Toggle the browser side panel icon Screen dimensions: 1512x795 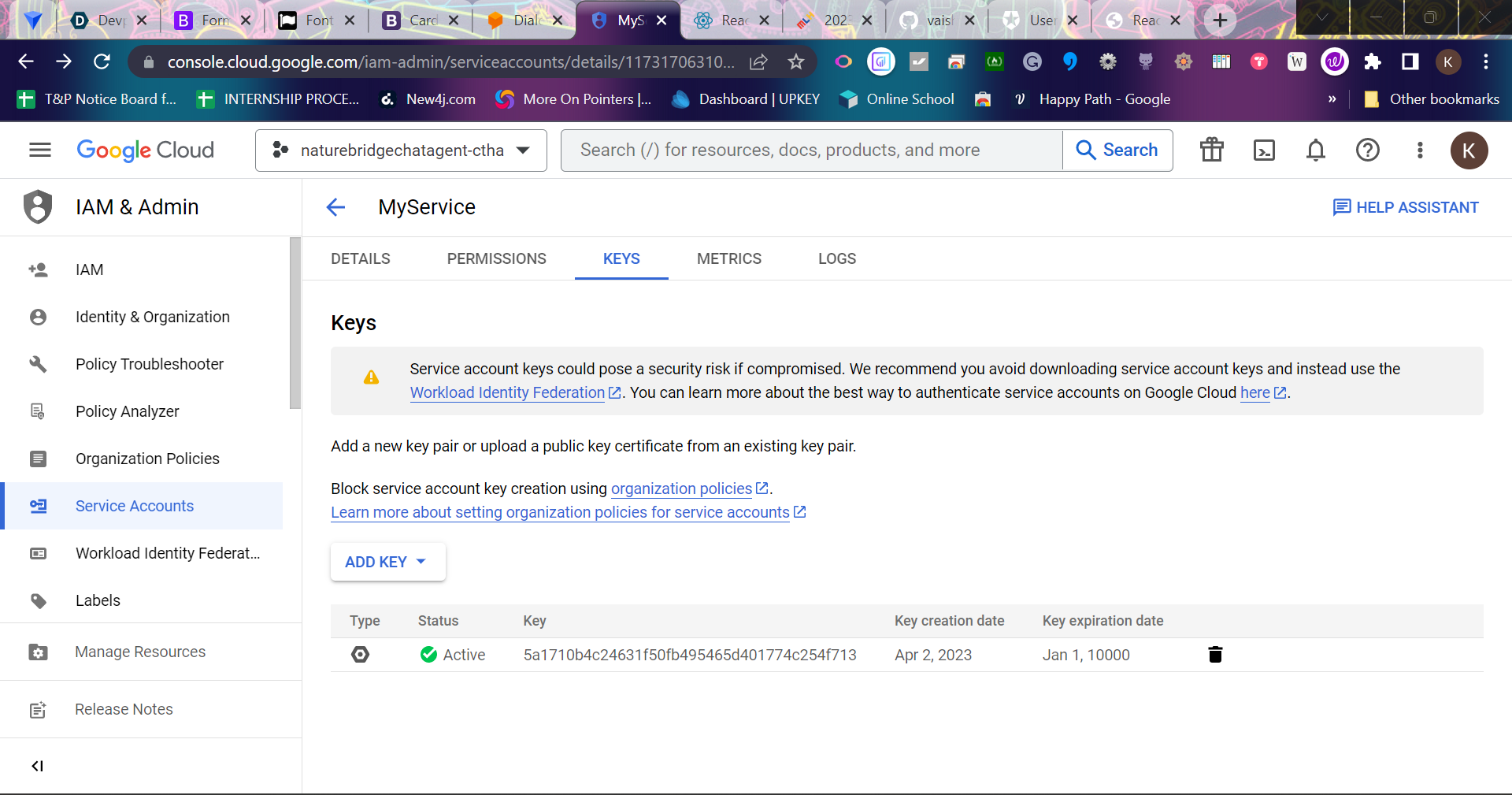pyautogui.click(x=1410, y=61)
